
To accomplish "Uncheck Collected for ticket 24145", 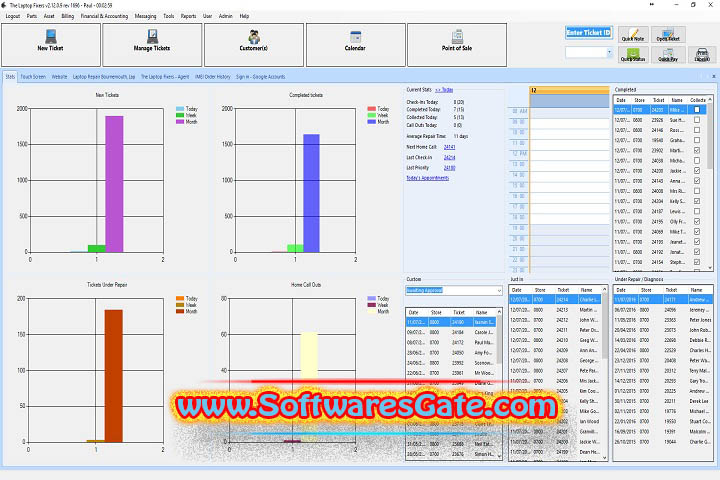I will tap(697, 181).
